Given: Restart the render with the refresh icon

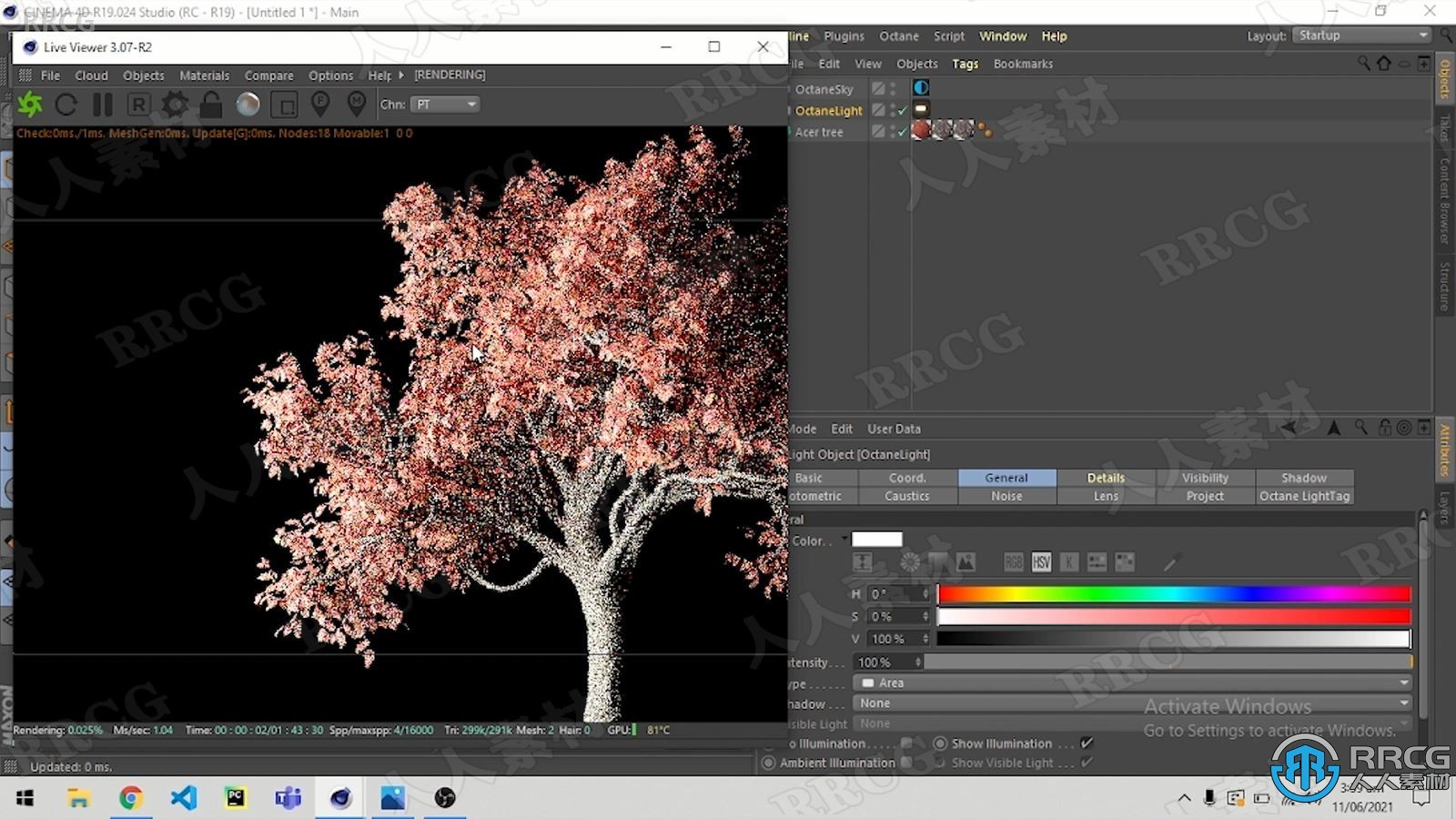Looking at the screenshot, I should [66, 105].
